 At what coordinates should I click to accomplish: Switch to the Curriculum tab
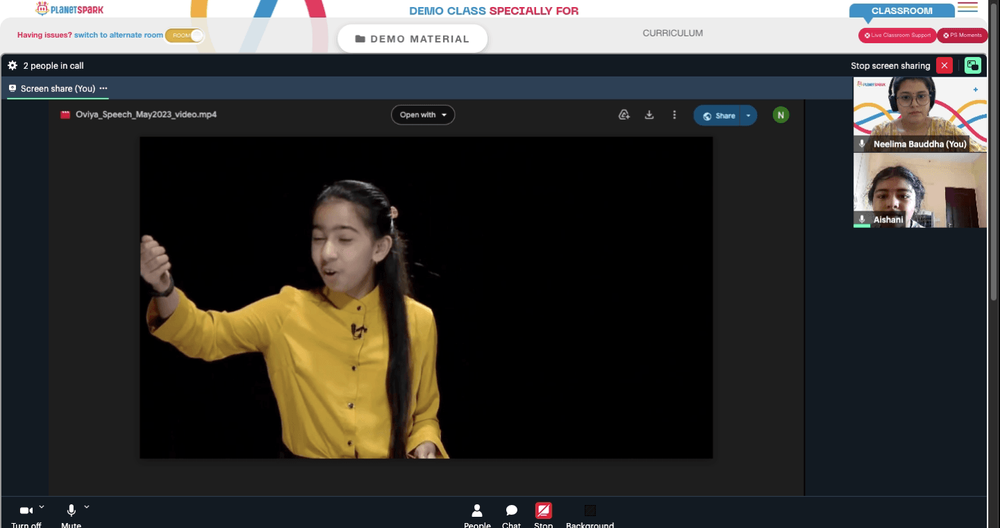[672, 33]
